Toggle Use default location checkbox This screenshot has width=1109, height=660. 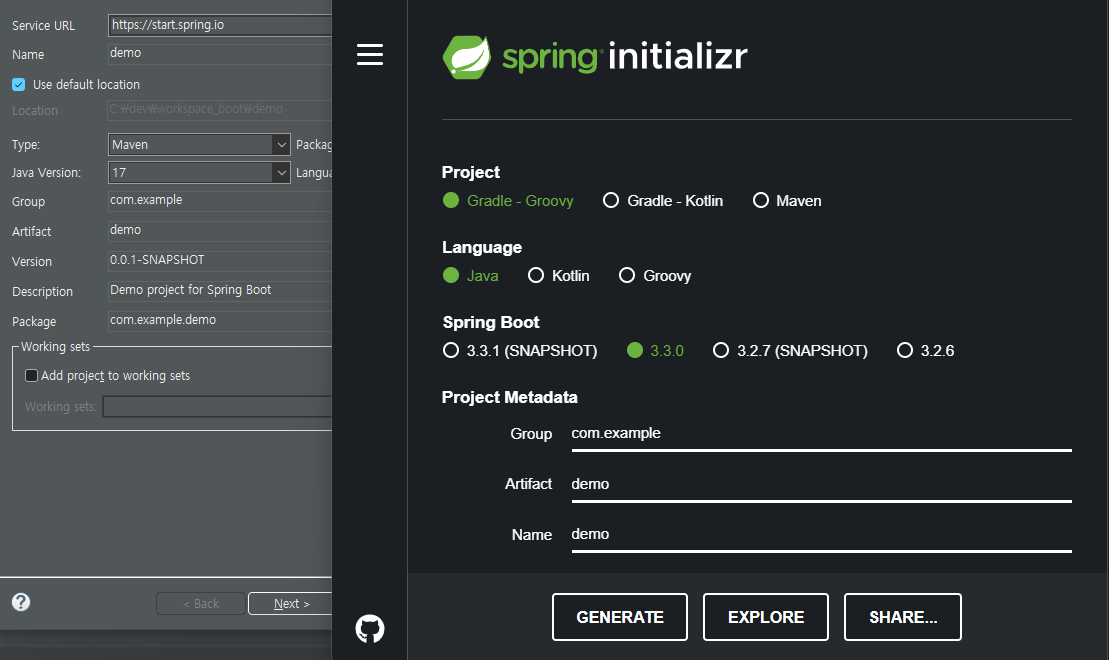tap(19, 85)
